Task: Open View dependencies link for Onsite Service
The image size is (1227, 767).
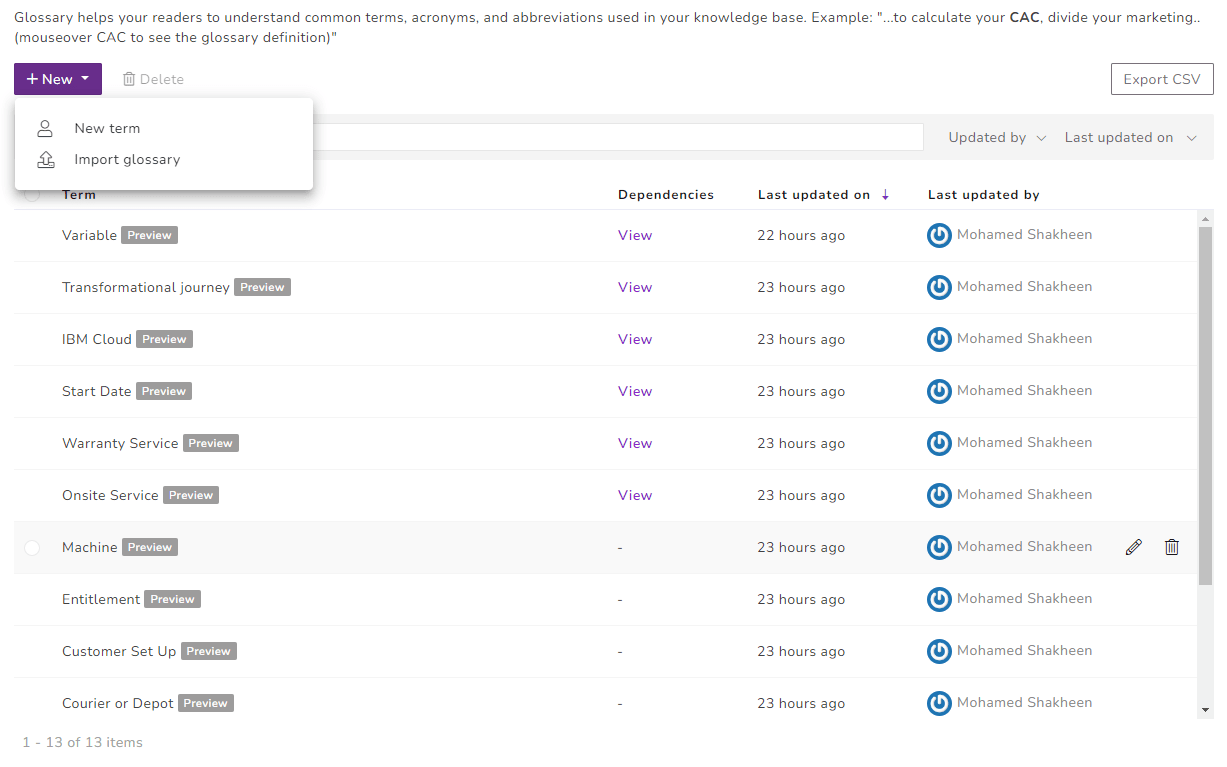Action: pyautogui.click(x=635, y=495)
